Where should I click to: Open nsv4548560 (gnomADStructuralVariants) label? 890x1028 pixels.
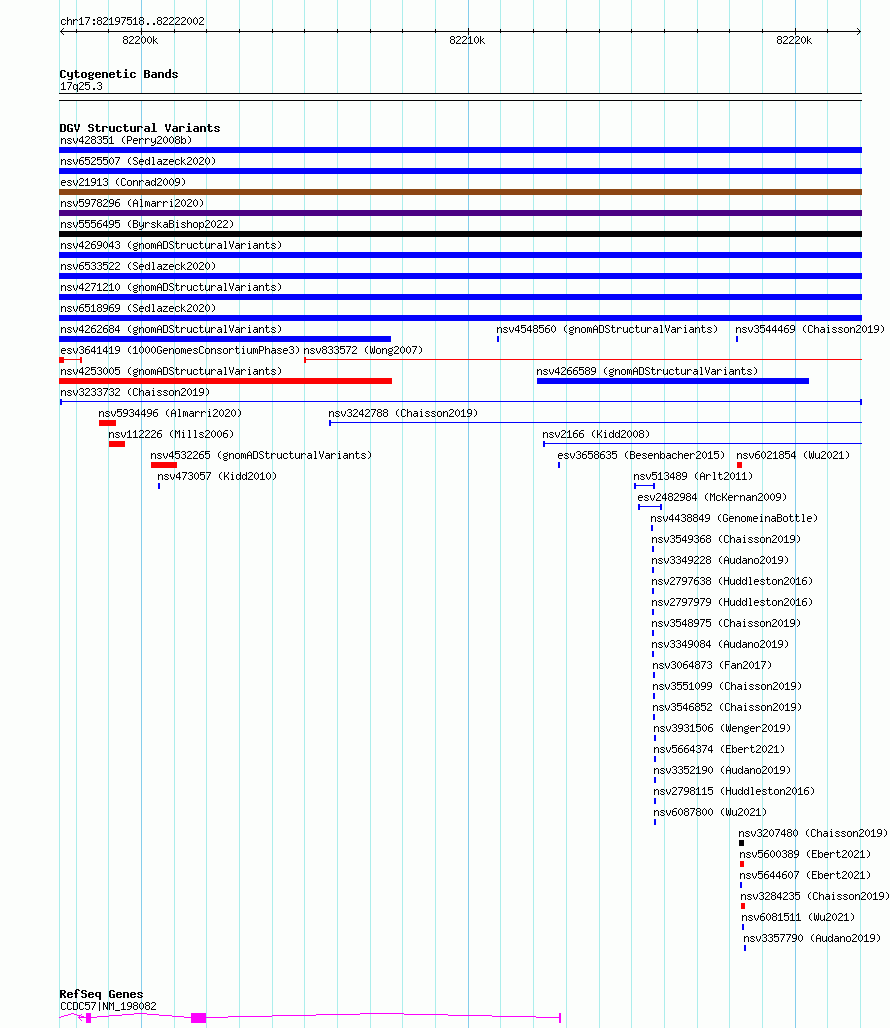click(x=607, y=329)
